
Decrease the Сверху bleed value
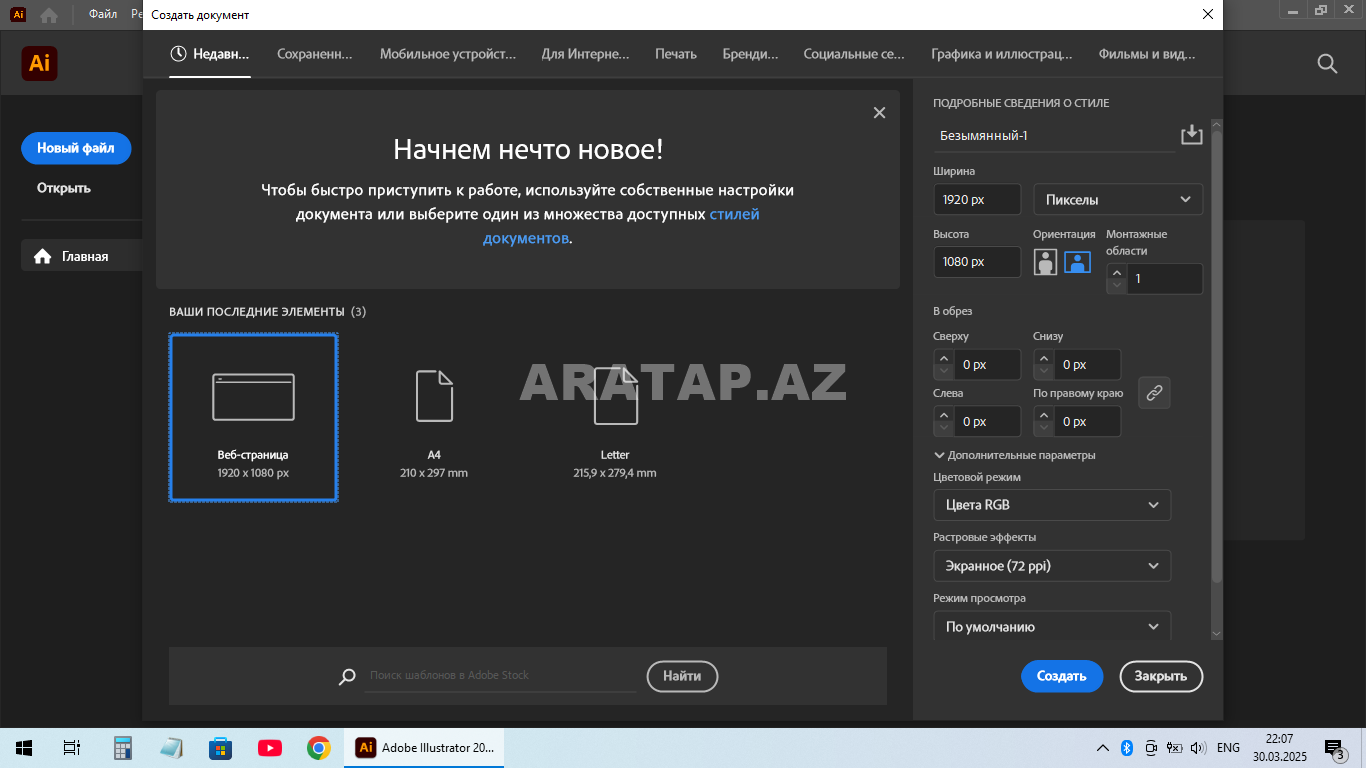(x=943, y=372)
